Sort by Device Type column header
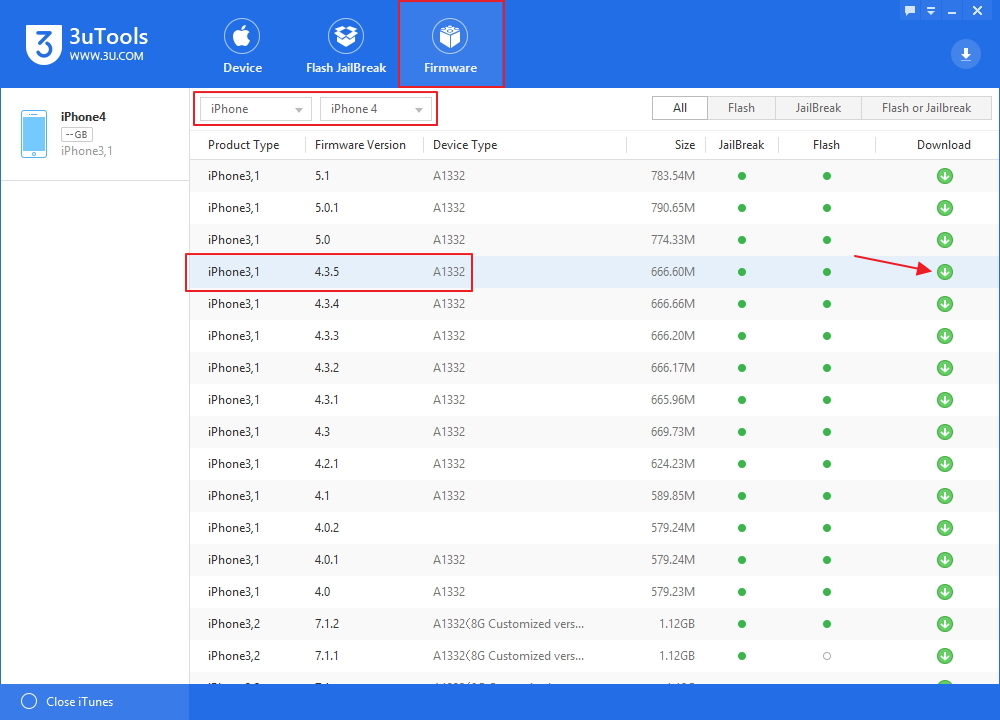The width and height of the screenshot is (1000, 720). (465, 145)
